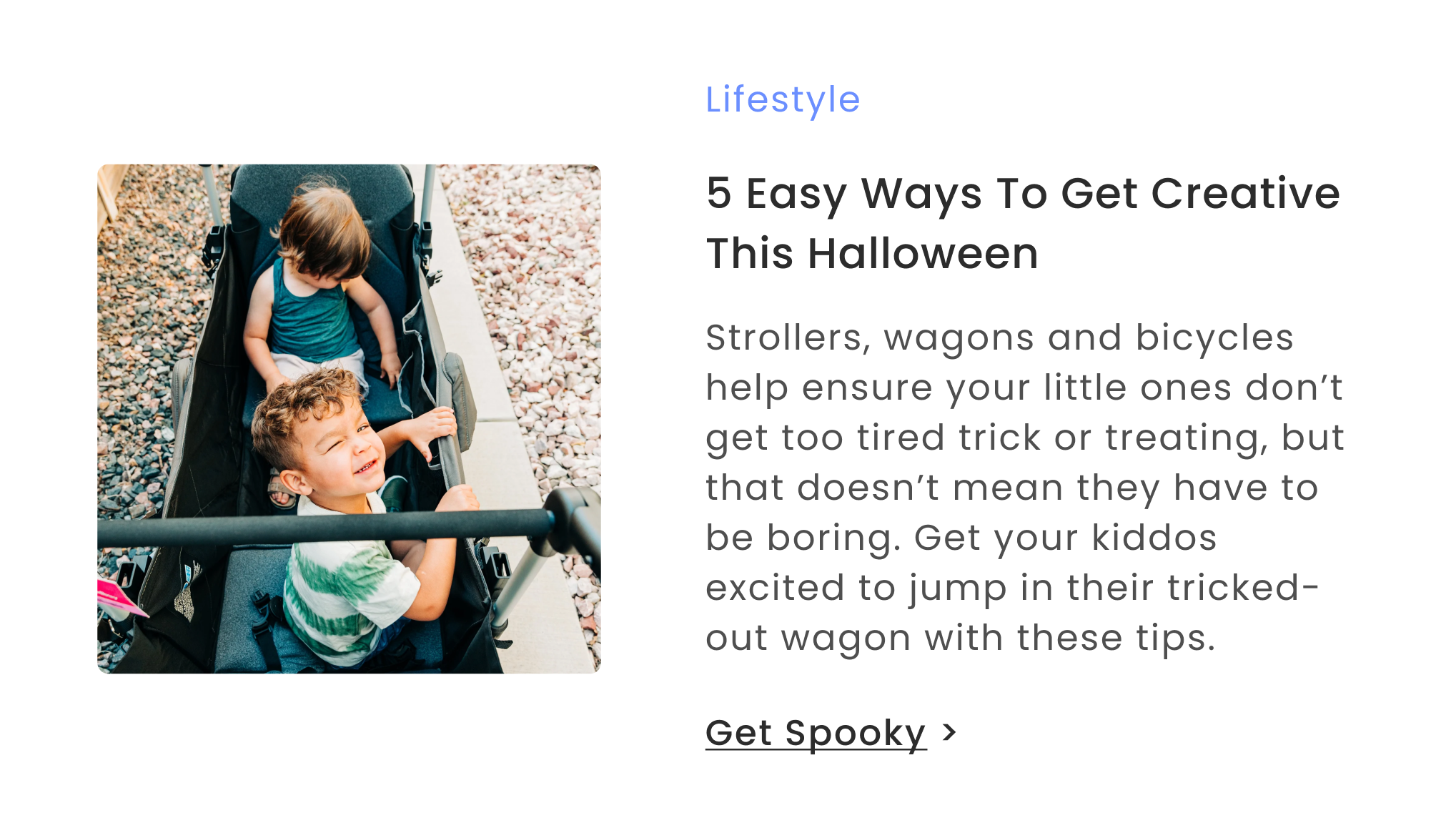
Task: Click the toddler in the teal tank top
Action: pos(315,293)
